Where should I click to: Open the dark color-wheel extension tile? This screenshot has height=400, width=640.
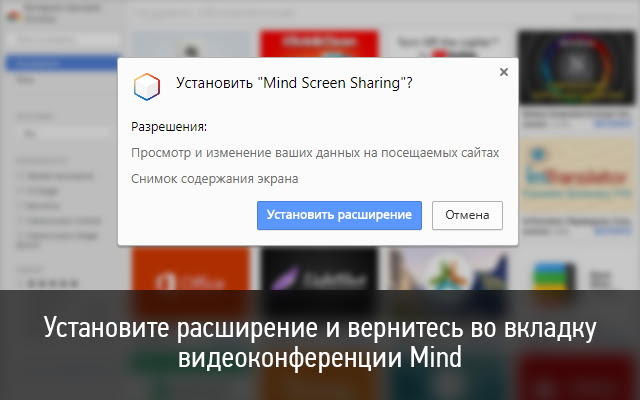576,68
